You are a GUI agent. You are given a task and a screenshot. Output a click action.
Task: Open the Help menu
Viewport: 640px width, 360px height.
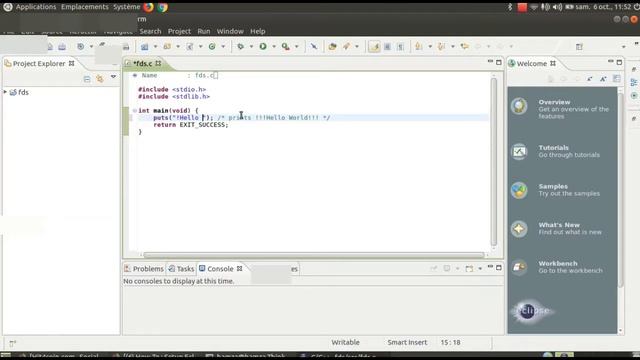[x=258, y=31]
